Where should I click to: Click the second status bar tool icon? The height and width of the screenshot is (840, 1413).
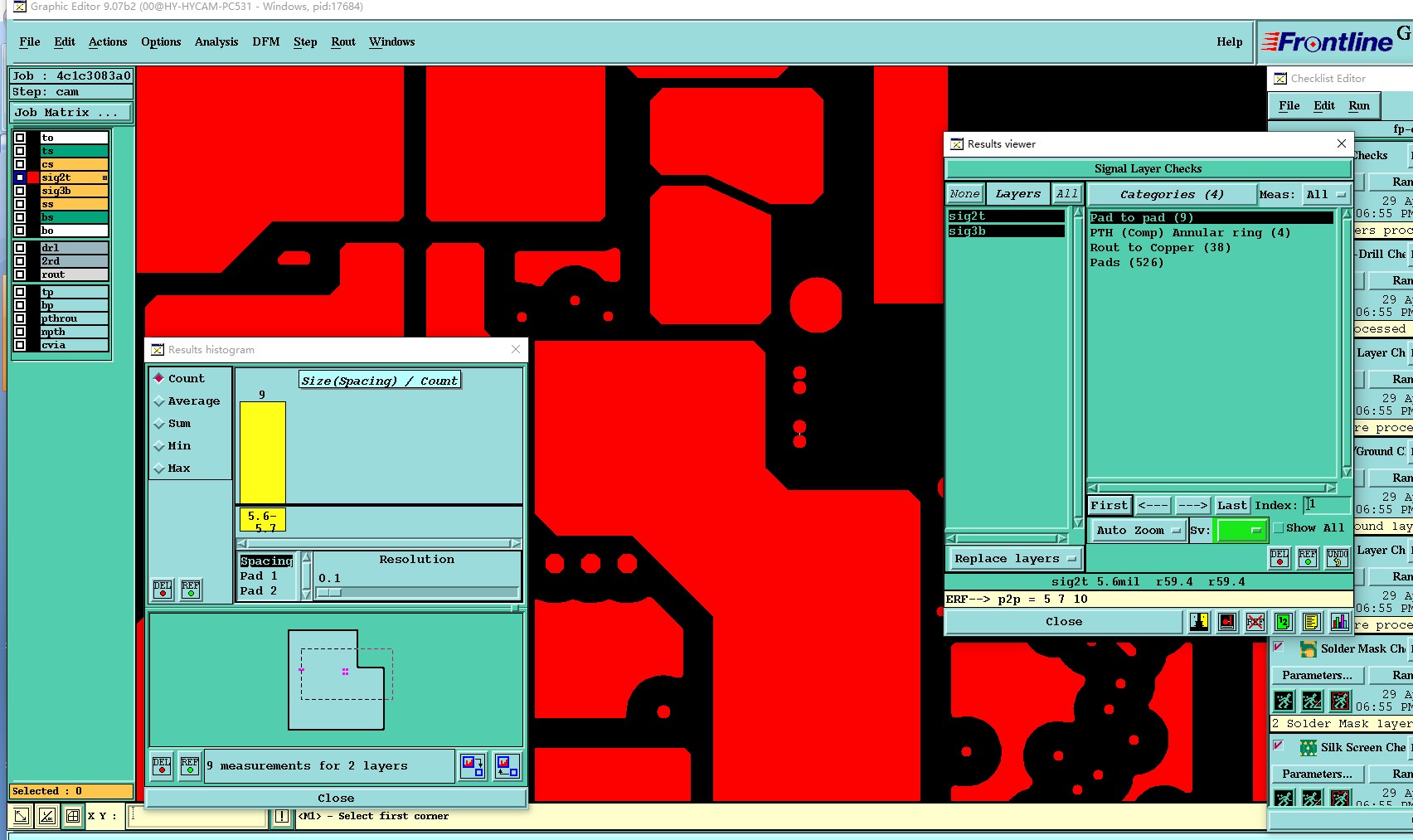click(47, 816)
